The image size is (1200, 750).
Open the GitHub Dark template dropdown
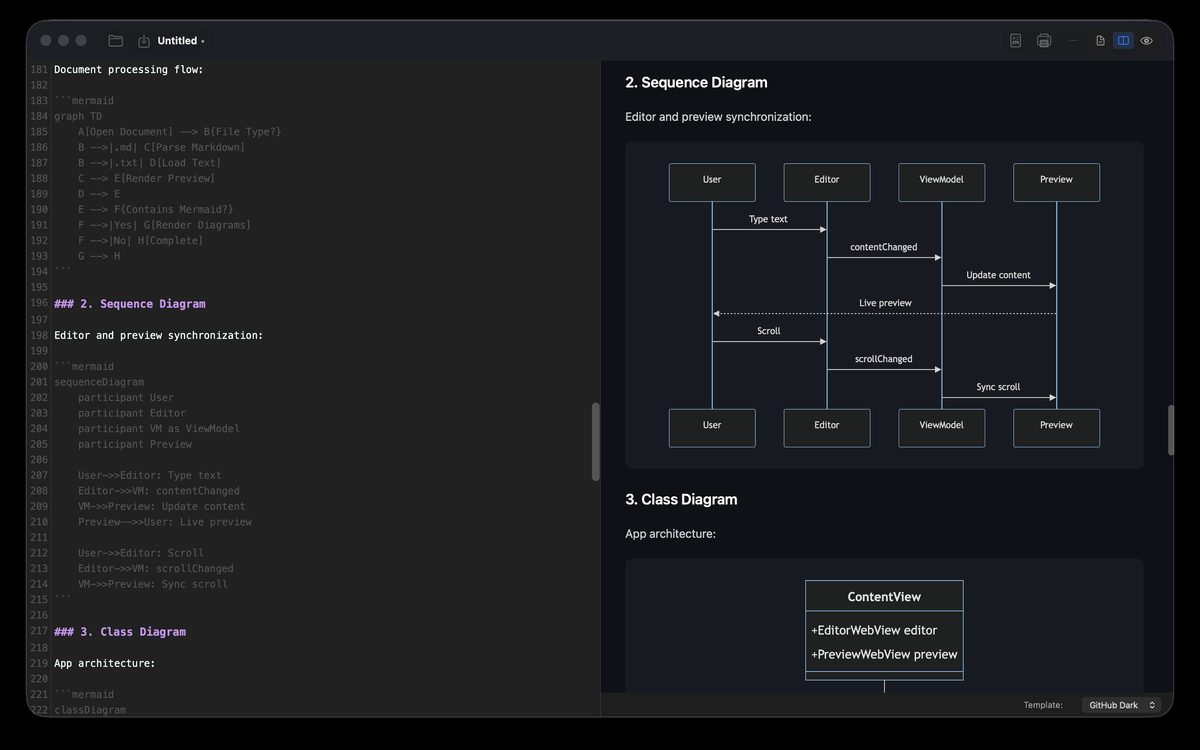pyautogui.click(x=1122, y=705)
